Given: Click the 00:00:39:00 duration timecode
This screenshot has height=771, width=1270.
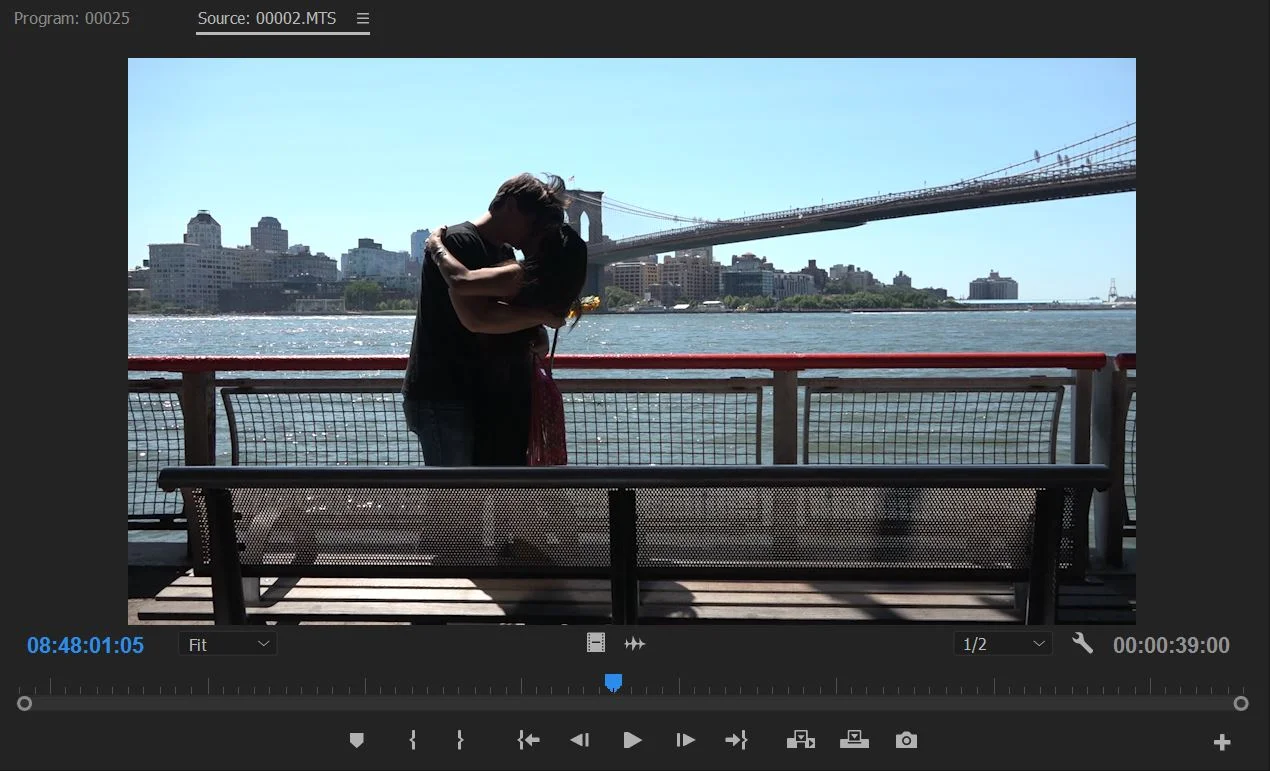Looking at the screenshot, I should (1171, 645).
